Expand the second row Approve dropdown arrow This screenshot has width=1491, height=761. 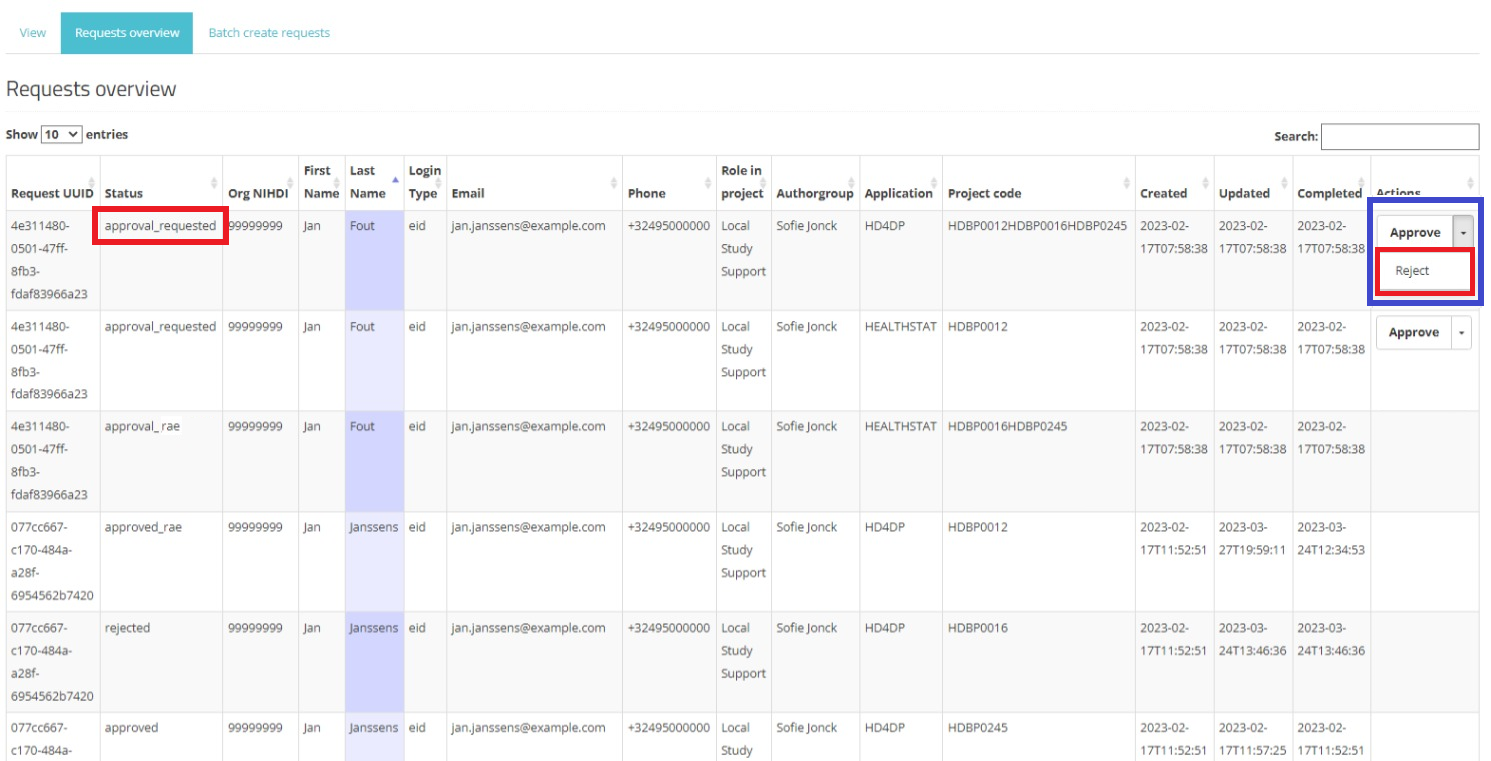click(1462, 332)
